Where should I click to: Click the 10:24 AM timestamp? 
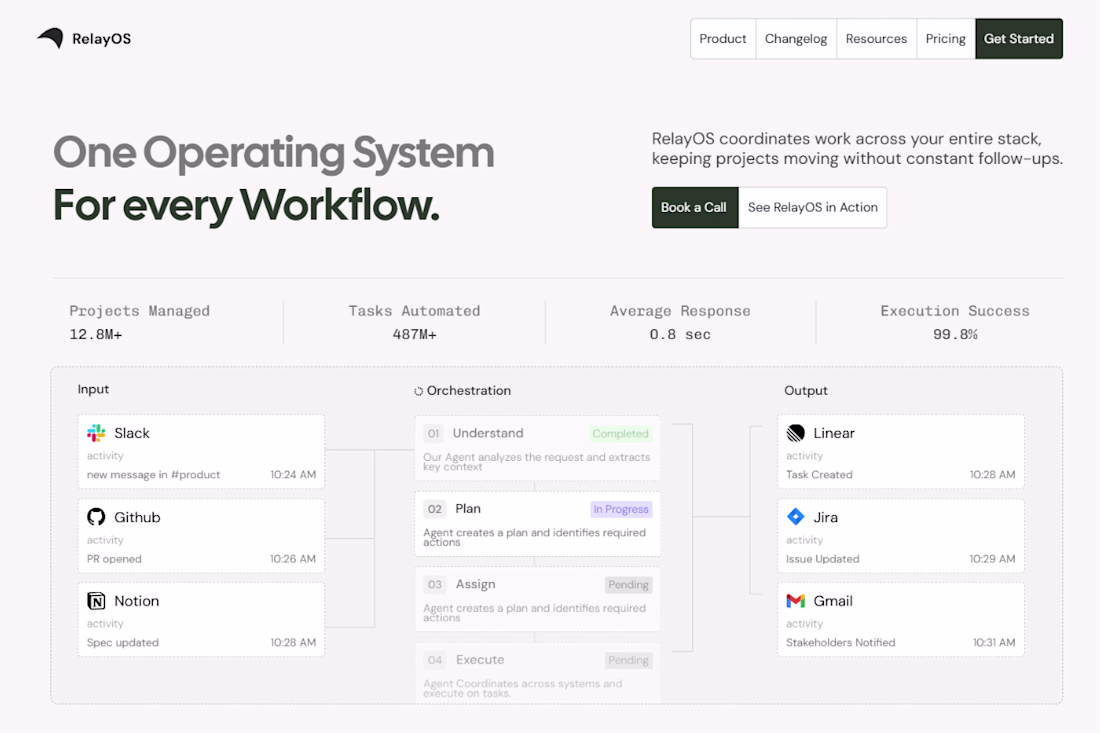pyautogui.click(x=293, y=475)
